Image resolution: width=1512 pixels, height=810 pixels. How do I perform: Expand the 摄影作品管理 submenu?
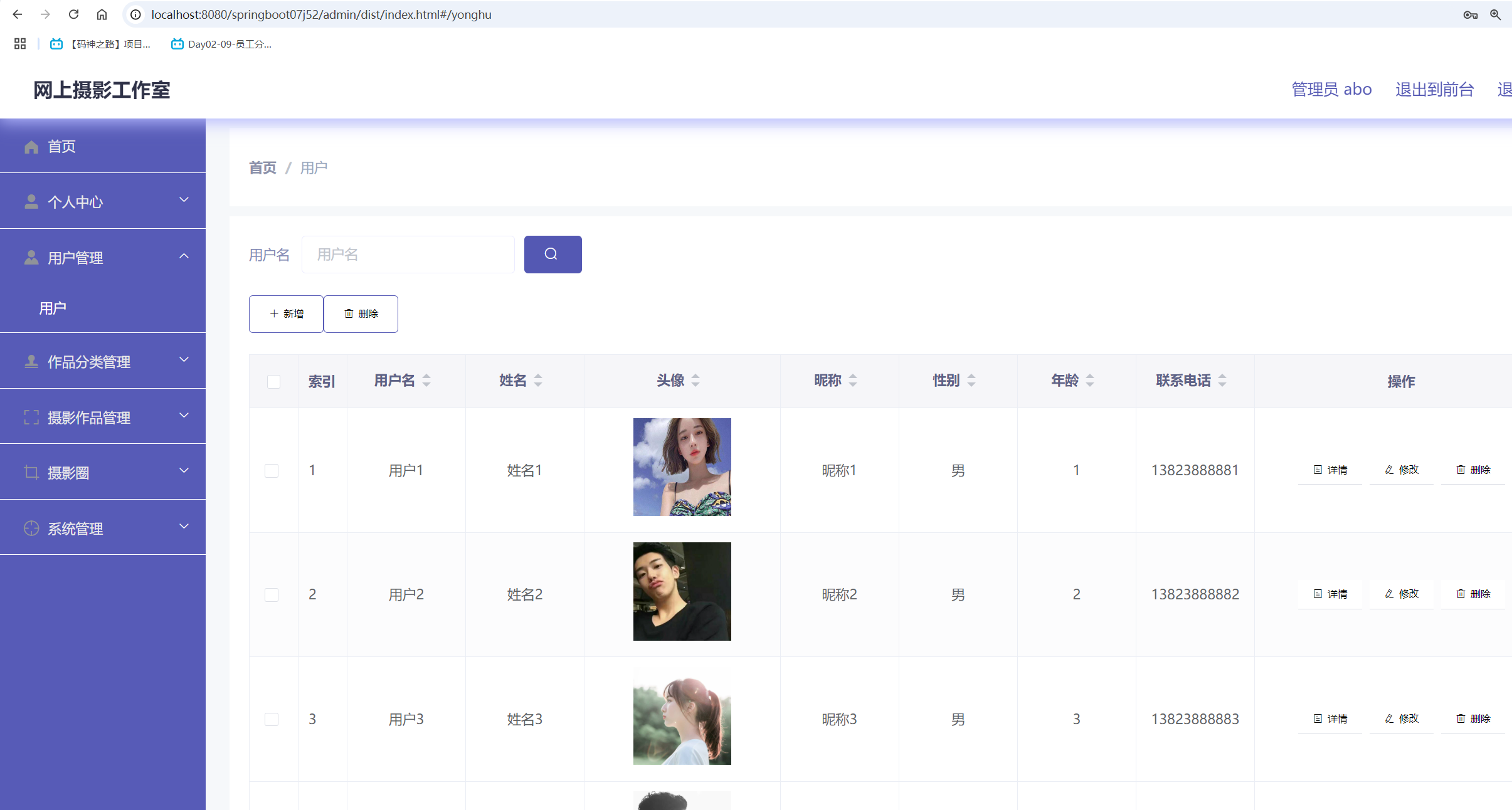[x=184, y=416]
